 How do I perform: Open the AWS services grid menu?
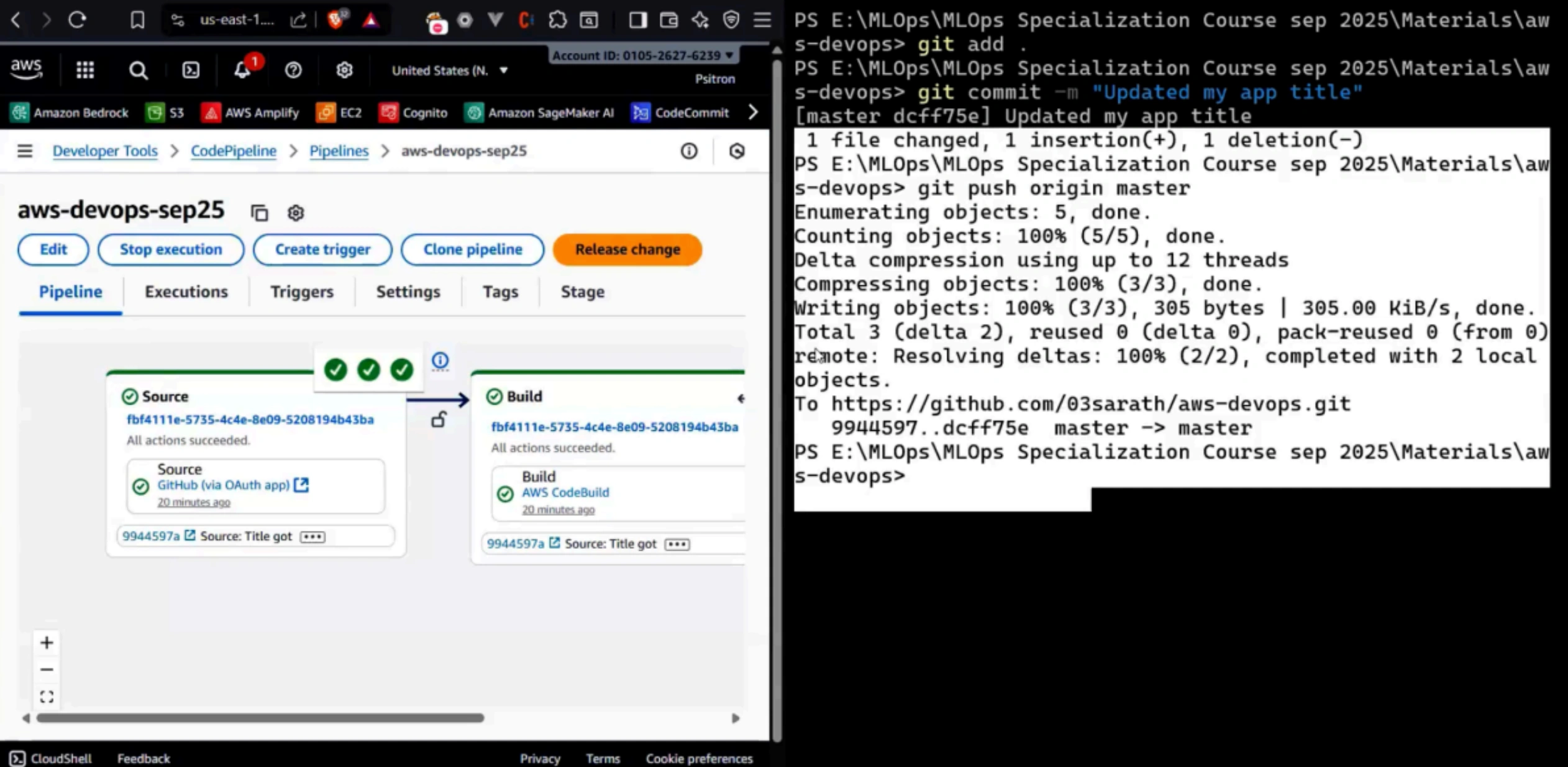click(x=85, y=70)
